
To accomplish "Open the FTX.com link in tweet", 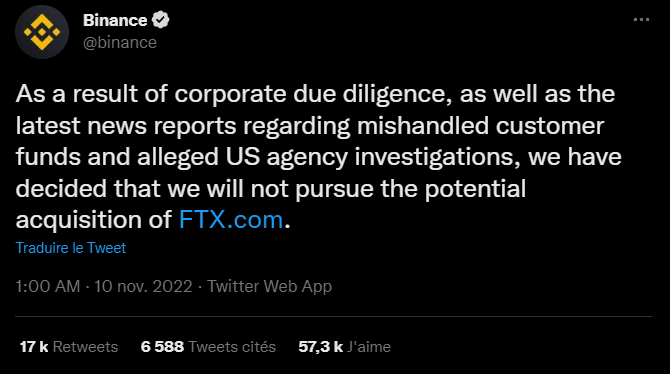I will [x=231, y=220].
